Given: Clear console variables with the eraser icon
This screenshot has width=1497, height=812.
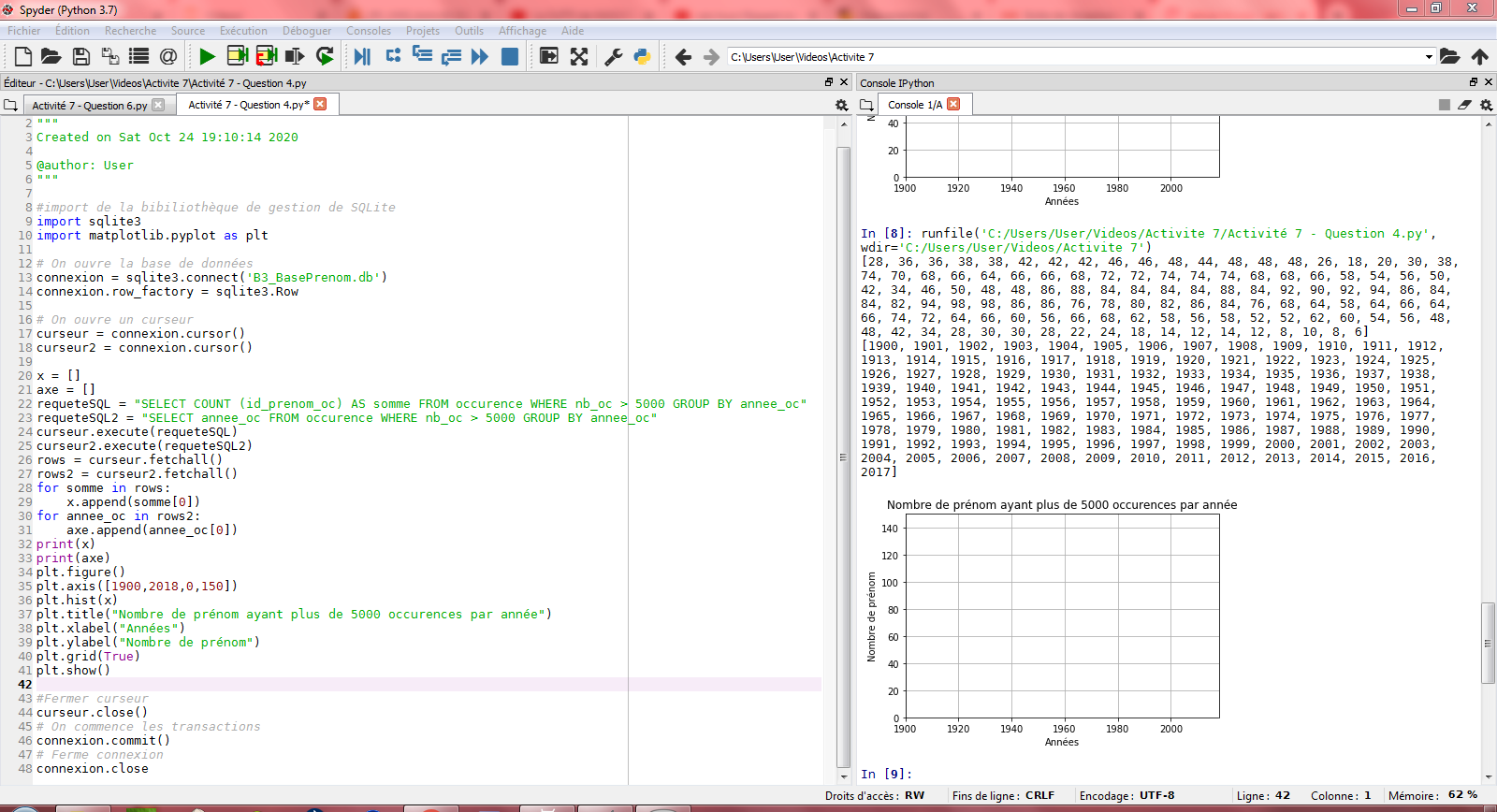Looking at the screenshot, I should click(1464, 105).
